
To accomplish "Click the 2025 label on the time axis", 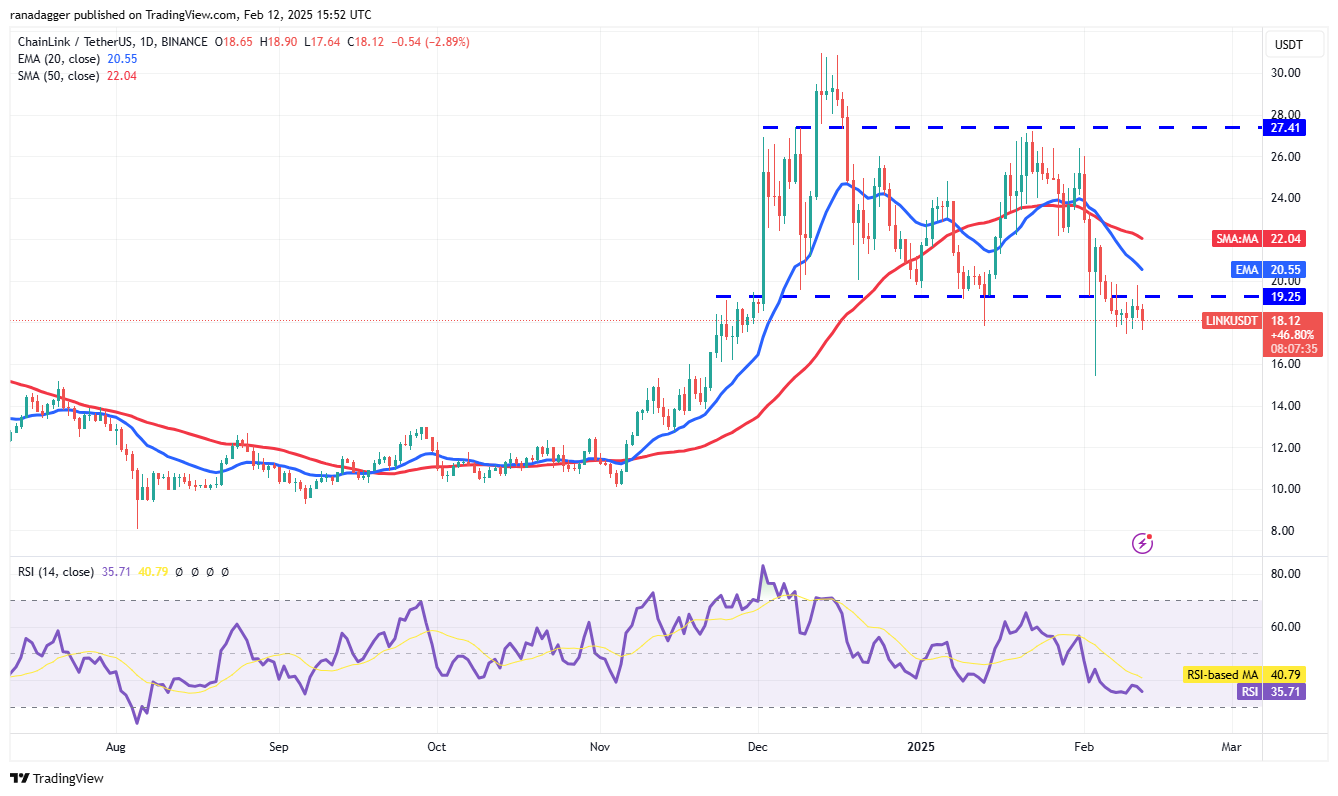I will click(x=920, y=747).
